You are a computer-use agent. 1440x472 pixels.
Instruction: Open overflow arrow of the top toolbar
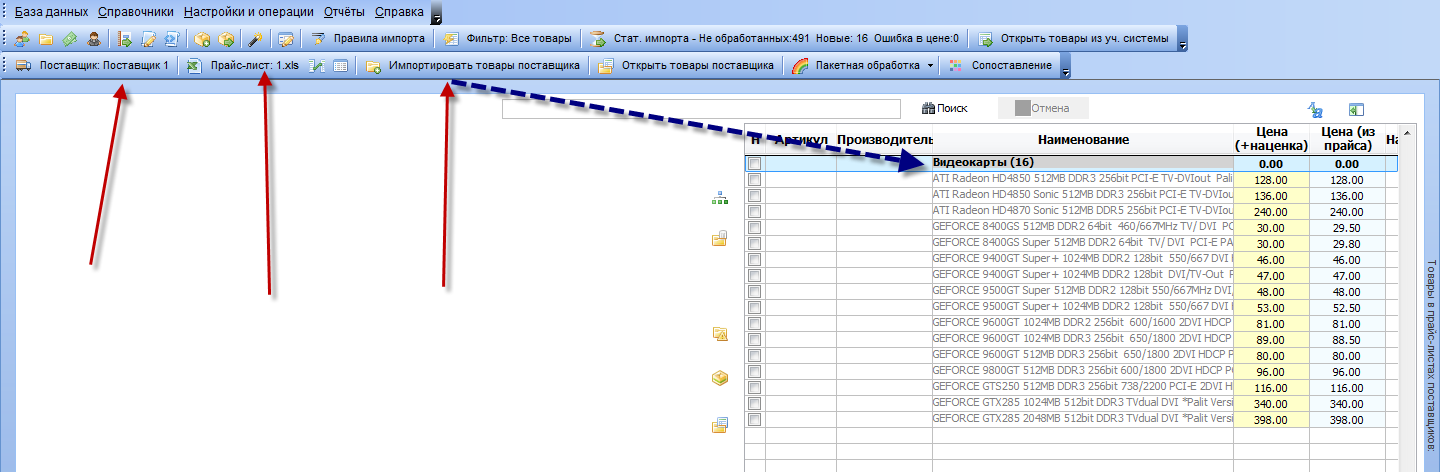1183,39
